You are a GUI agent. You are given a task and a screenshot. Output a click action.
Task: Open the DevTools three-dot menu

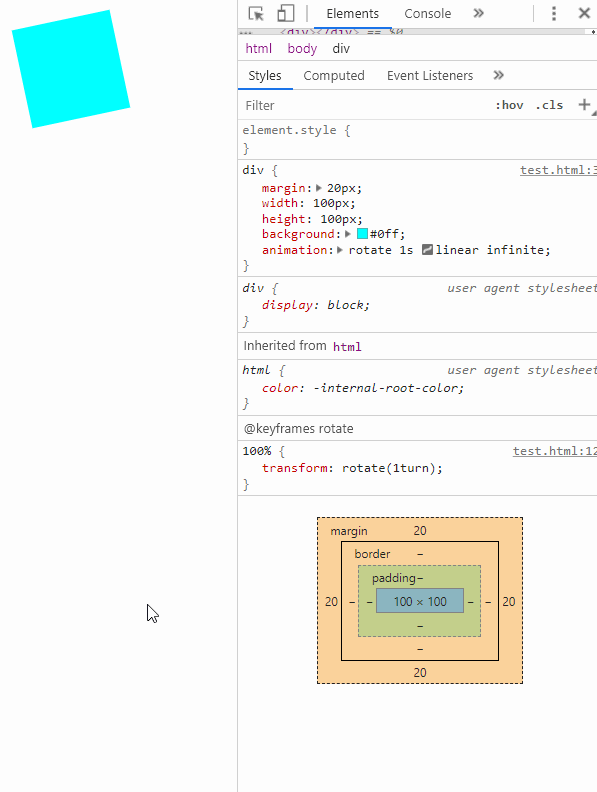[554, 13]
